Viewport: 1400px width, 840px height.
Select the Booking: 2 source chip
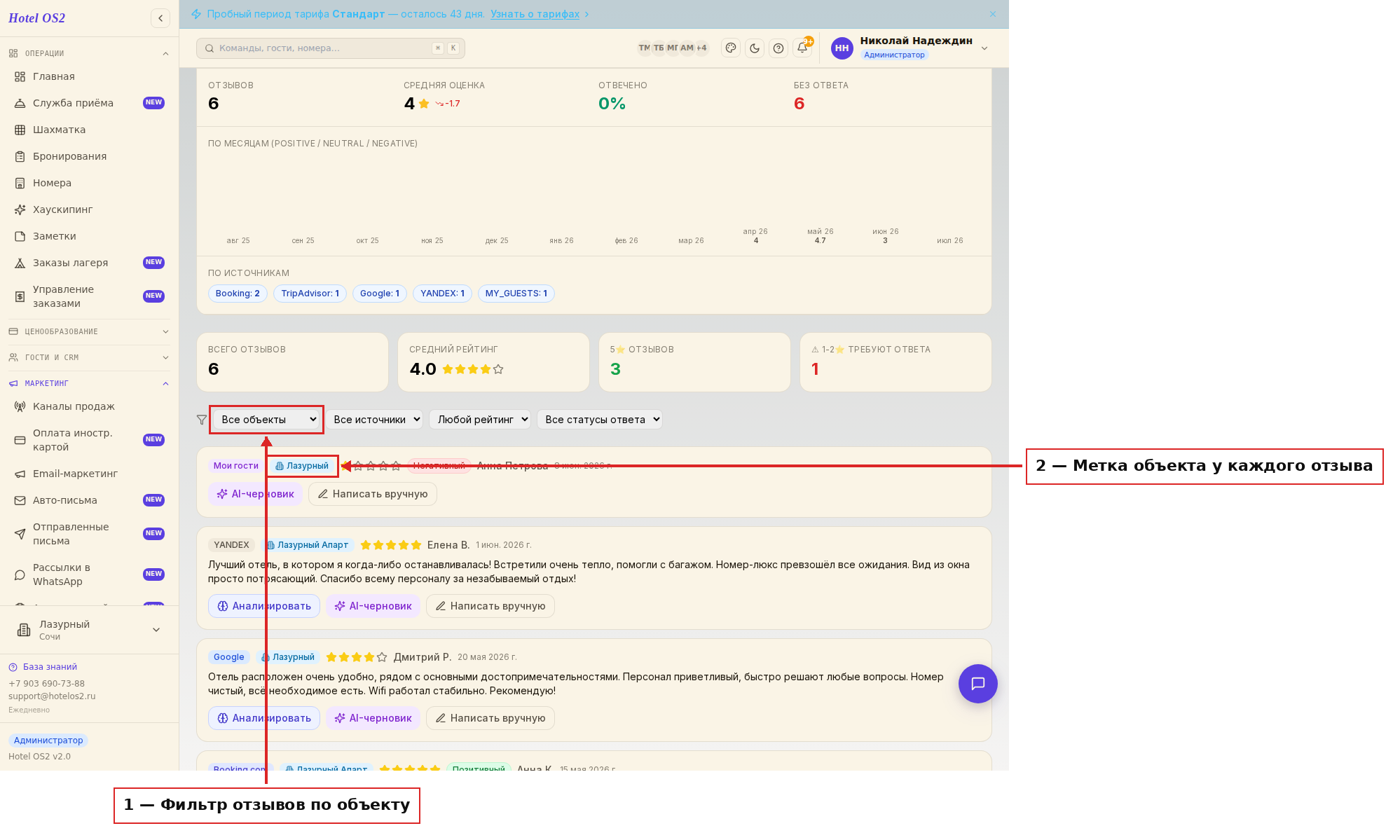point(238,294)
